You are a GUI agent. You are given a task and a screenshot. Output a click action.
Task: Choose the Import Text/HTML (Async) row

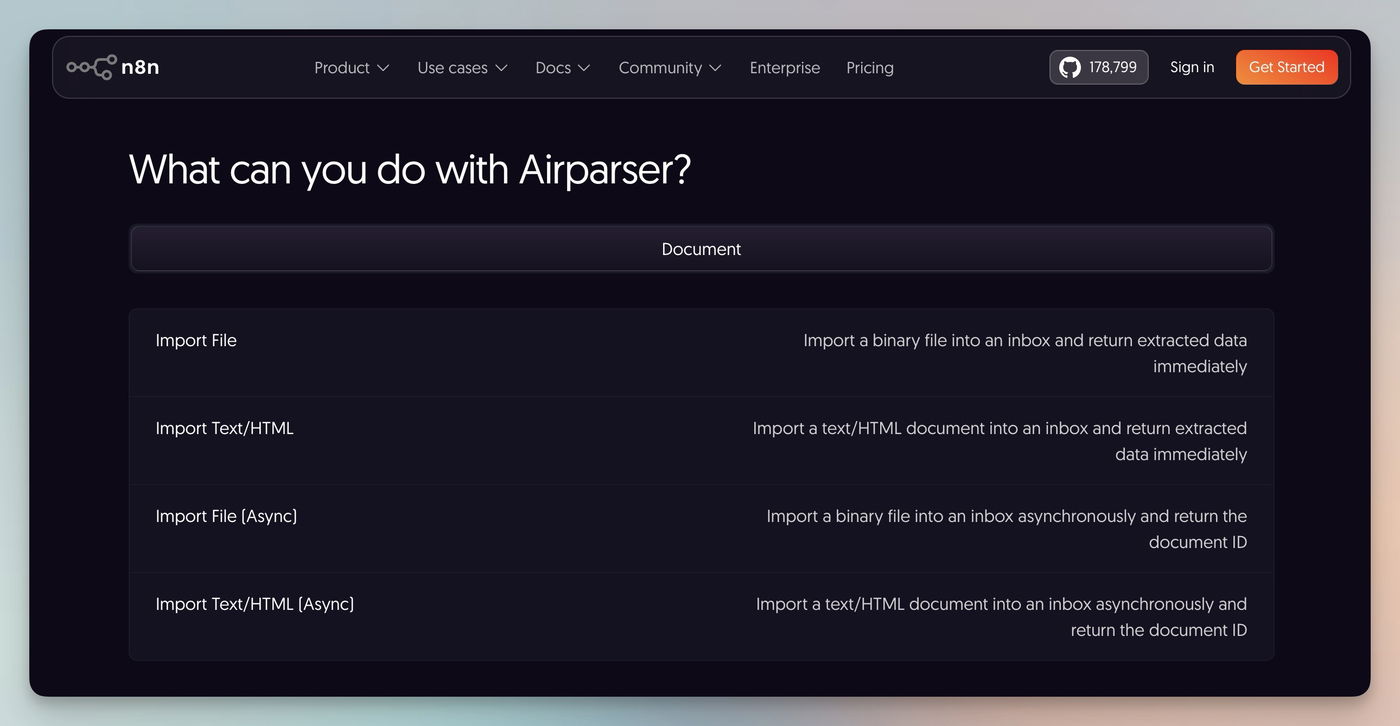point(255,605)
